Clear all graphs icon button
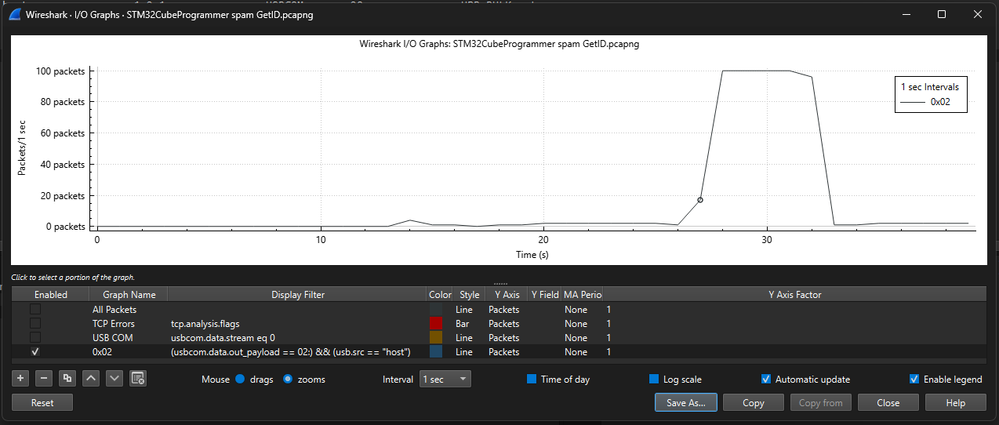 pos(138,378)
